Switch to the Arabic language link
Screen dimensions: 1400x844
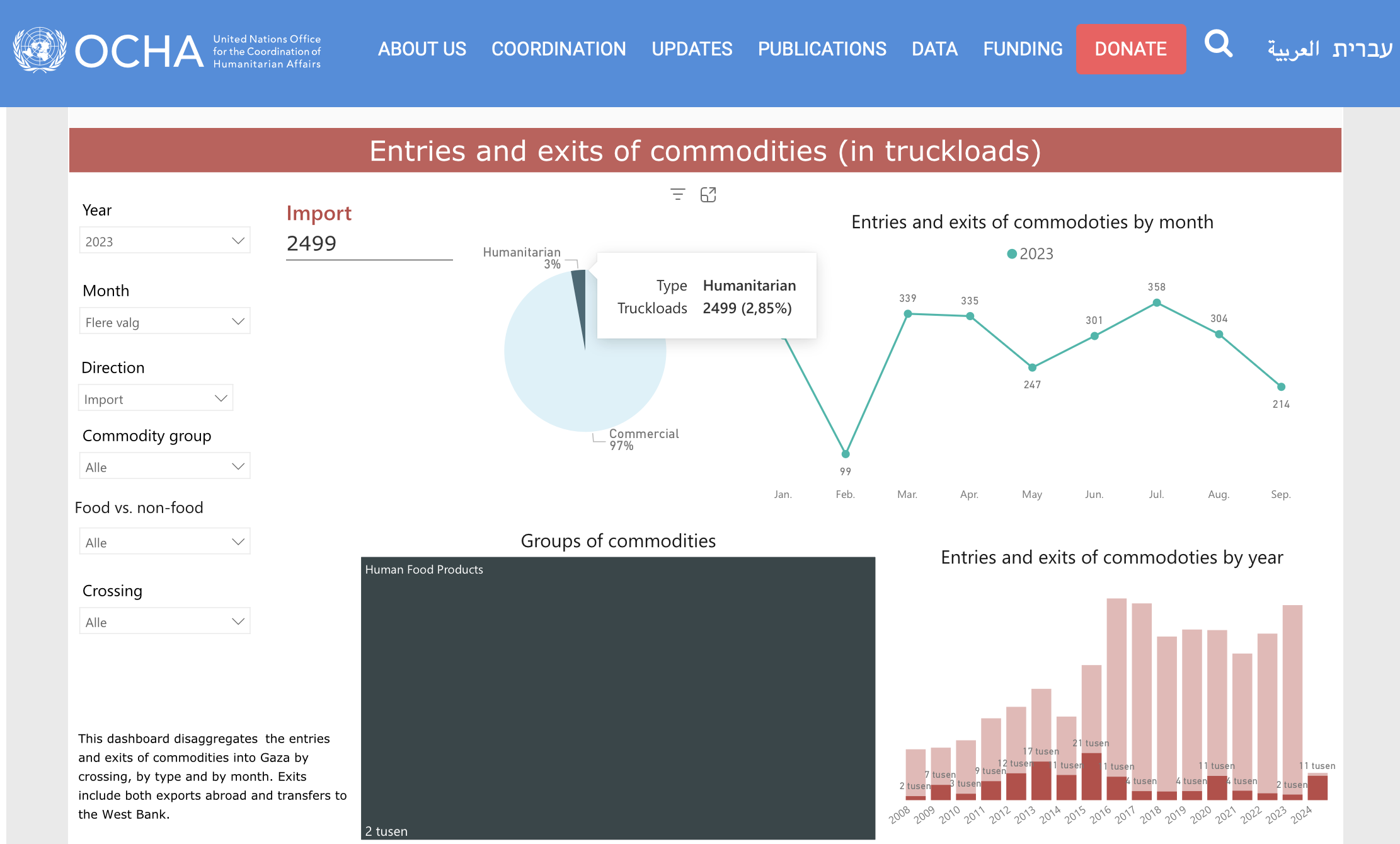pos(1293,49)
